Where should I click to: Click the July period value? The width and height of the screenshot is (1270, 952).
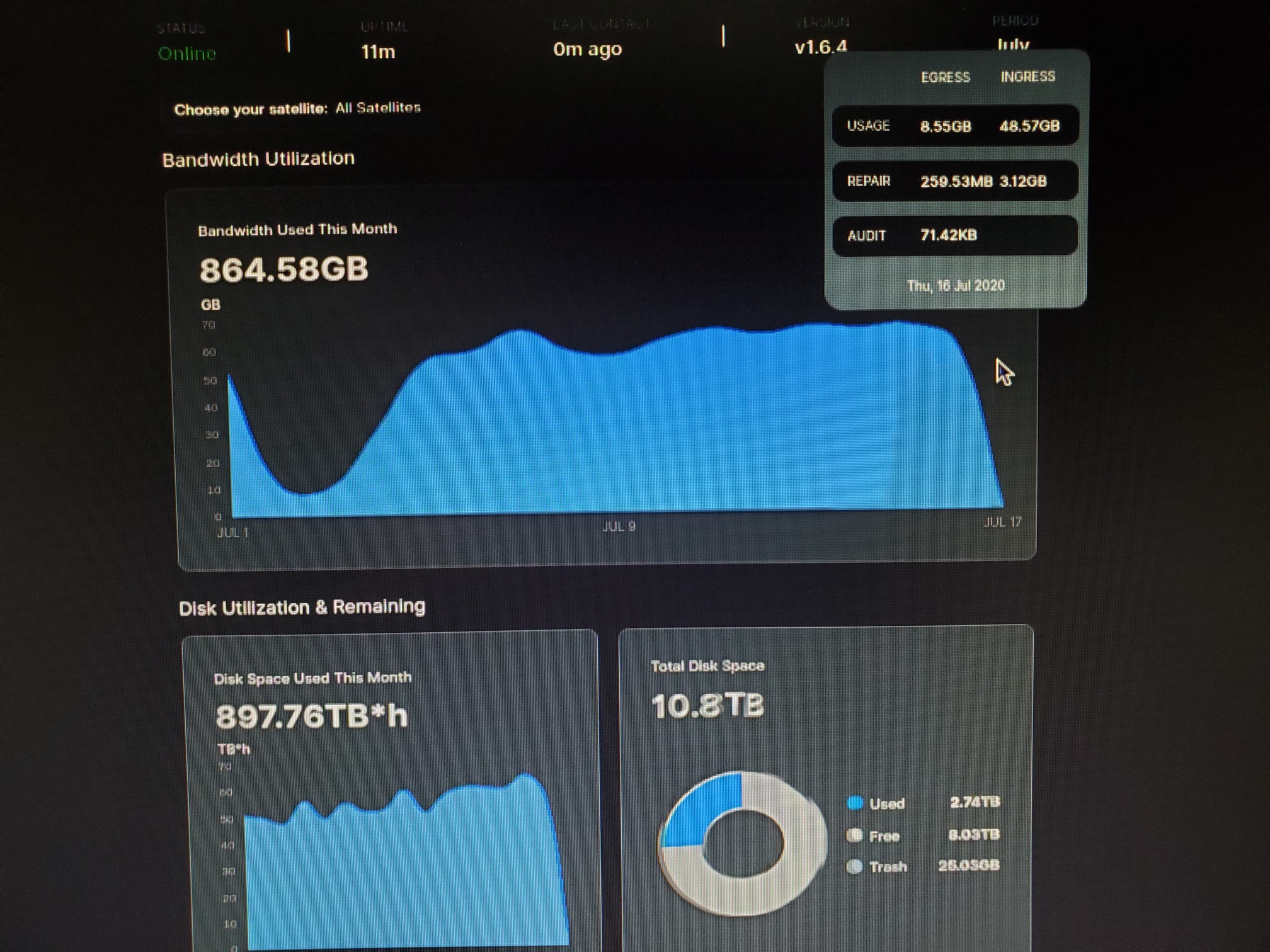click(x=1013, y=44)
